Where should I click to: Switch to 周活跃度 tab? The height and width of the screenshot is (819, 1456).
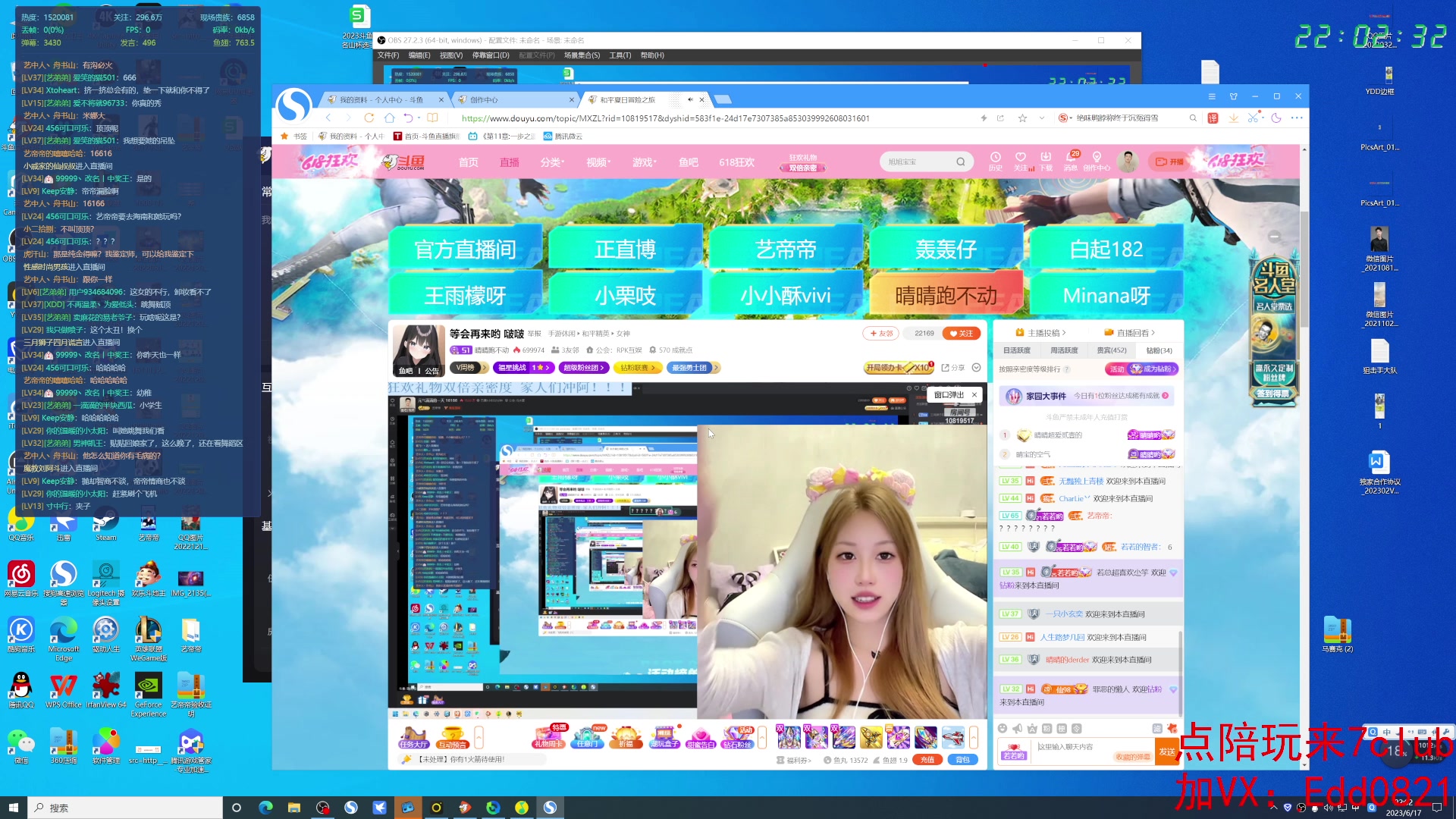(1064, 350)
